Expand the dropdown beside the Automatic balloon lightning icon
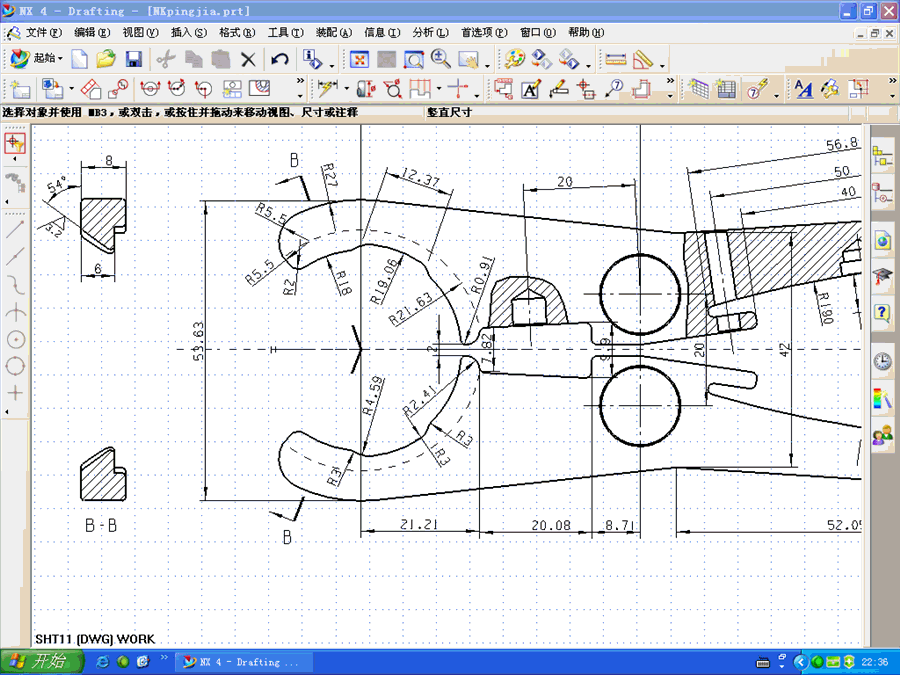Image resolution: width=900 pixels, height=675 pixels. point(776,95)
